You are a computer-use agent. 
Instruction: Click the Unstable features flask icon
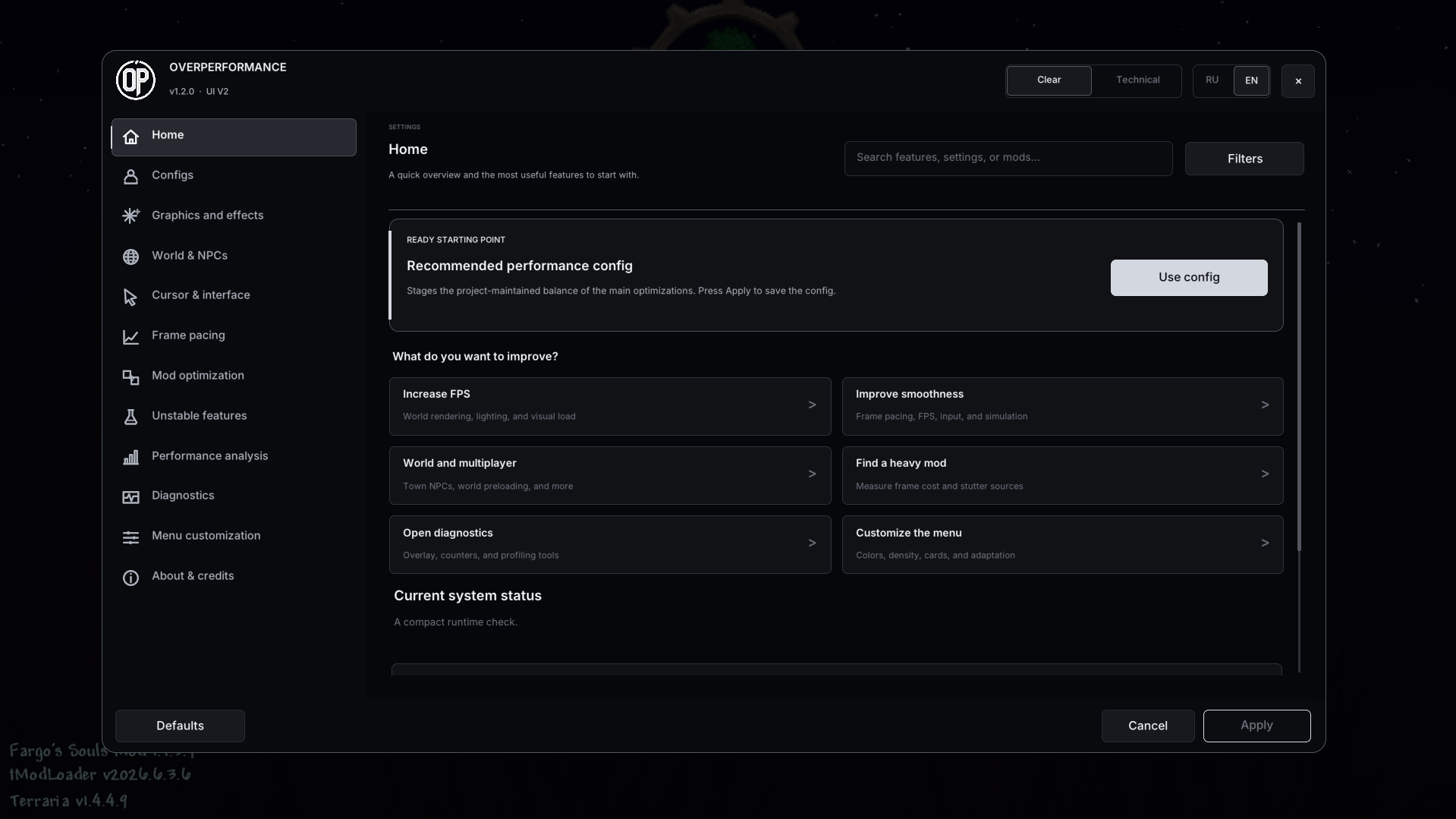click(x=131, y=417)
